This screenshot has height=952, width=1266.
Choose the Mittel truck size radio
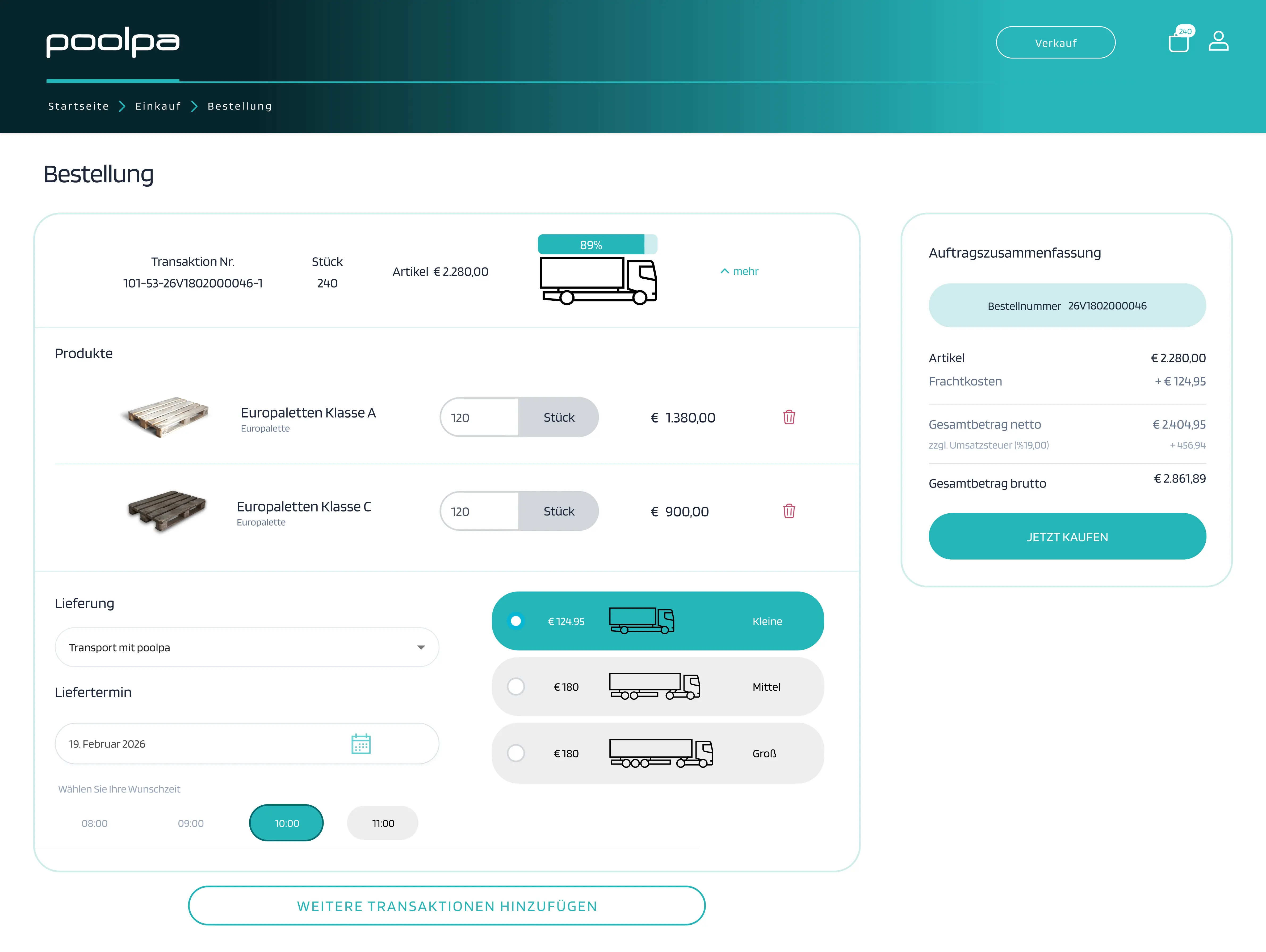tap(516, 686)
